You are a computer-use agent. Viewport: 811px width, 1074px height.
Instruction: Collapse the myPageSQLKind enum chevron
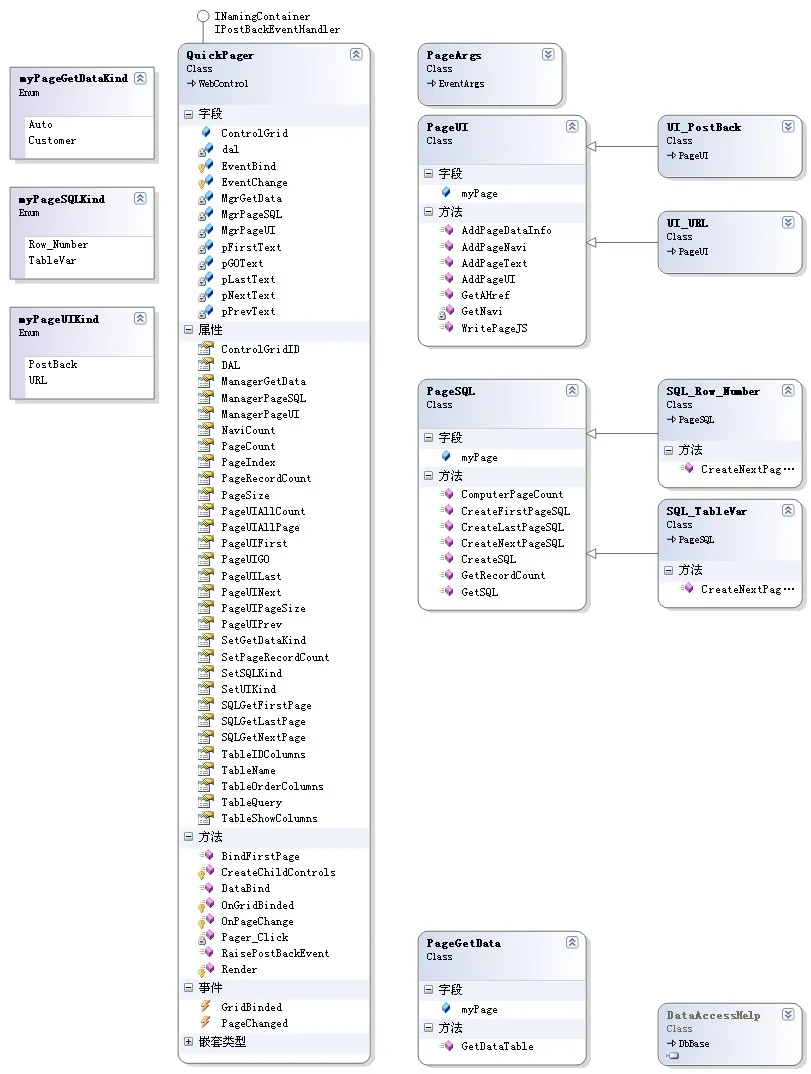click(x=140, y=198)
